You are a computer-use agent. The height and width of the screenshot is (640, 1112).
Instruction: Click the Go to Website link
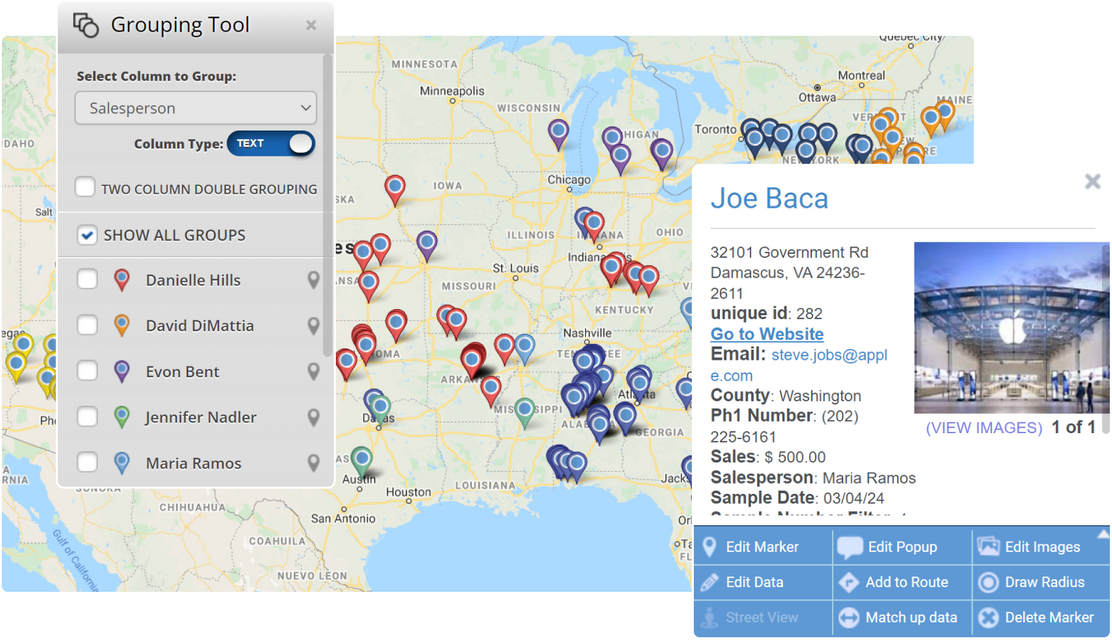tap(766, 334)
